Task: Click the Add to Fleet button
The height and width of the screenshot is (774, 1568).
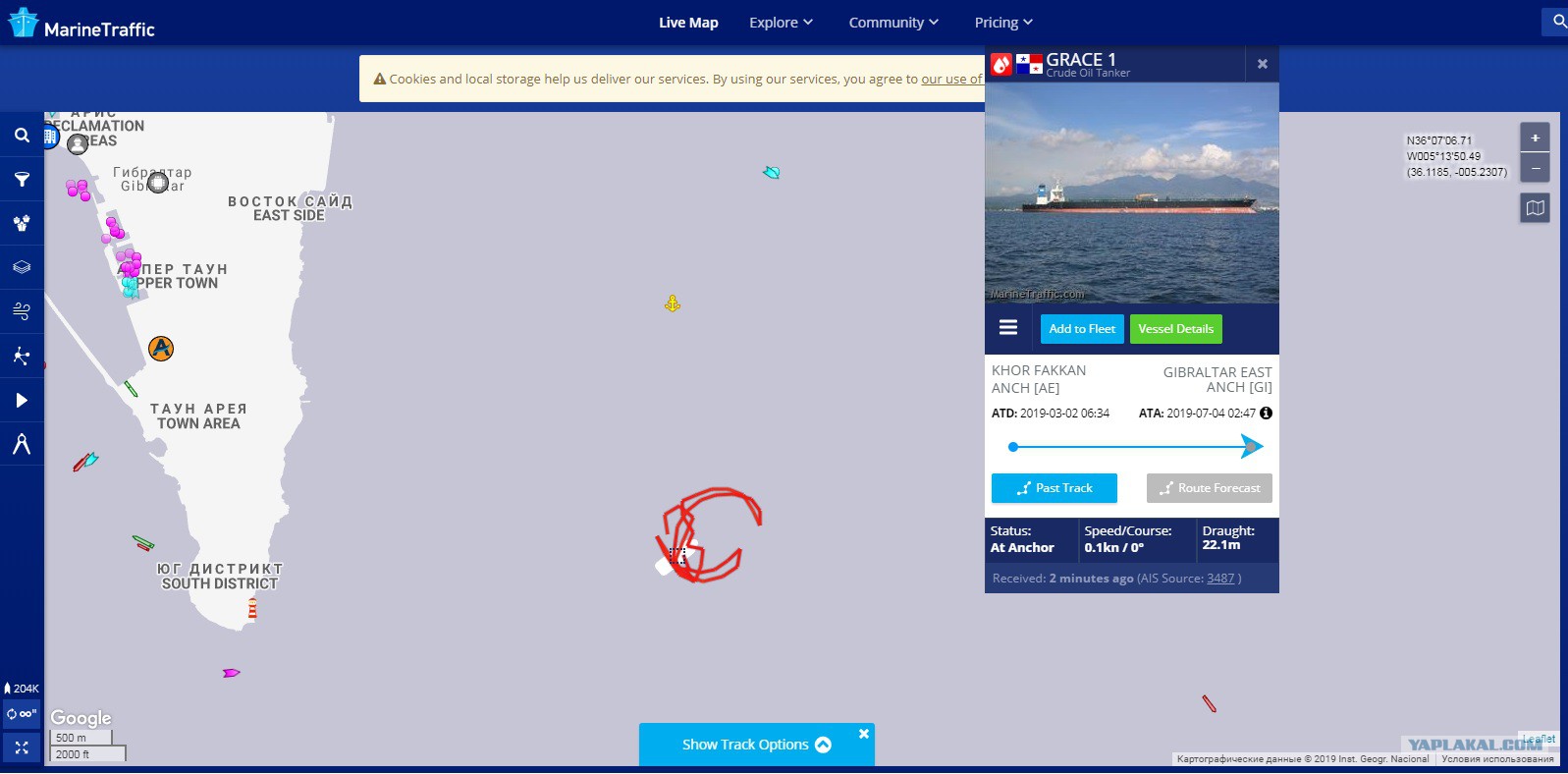Action: coord(1082,329)
